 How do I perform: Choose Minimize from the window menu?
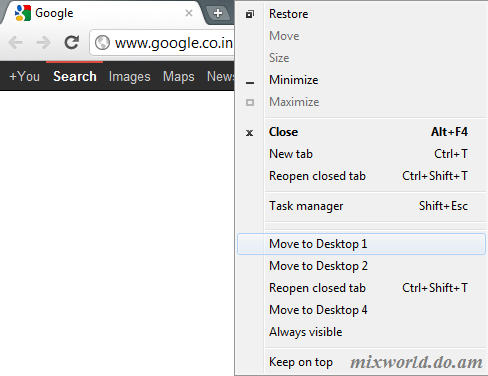(x=361, y=80)
